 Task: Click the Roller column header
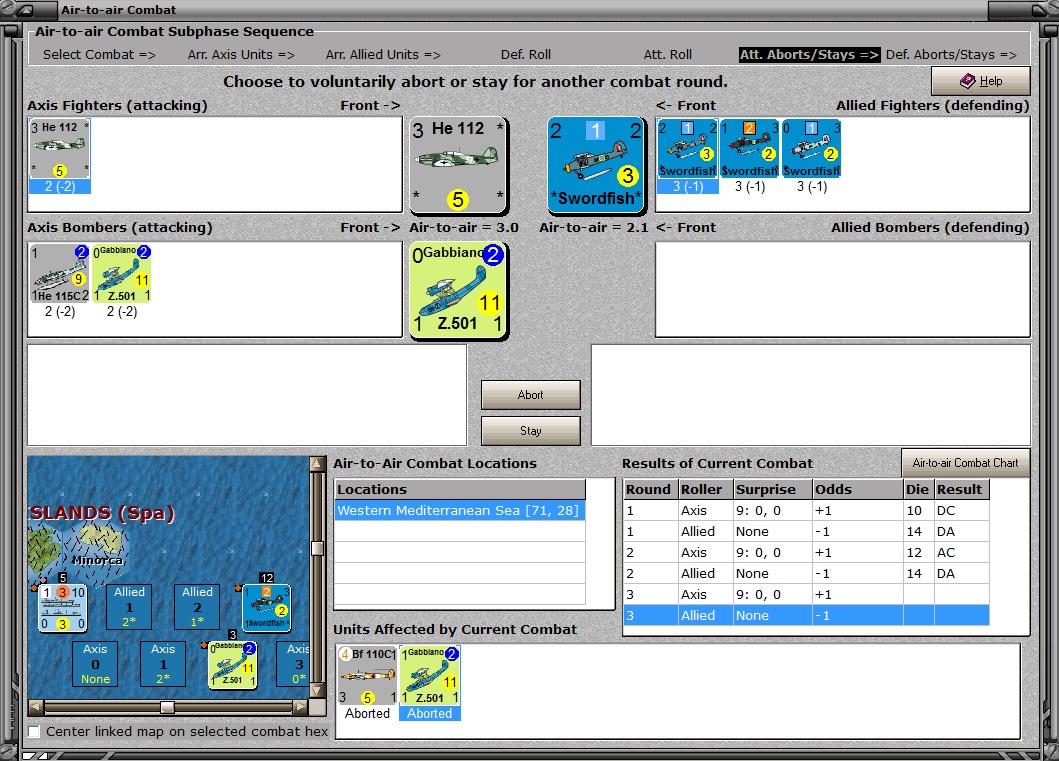(706, 490)
